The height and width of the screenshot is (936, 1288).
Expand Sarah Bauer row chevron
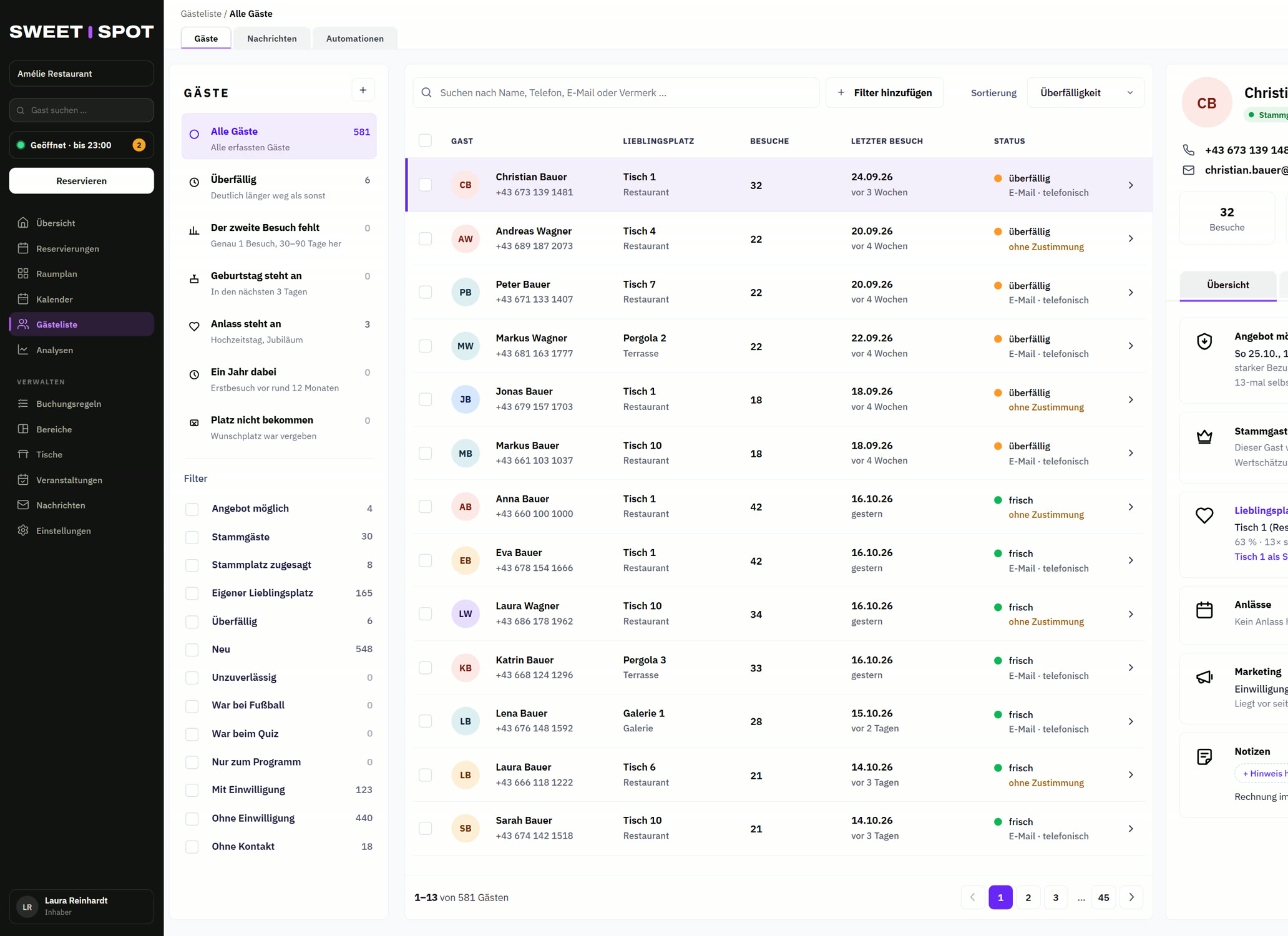[x=1131, y=829]
